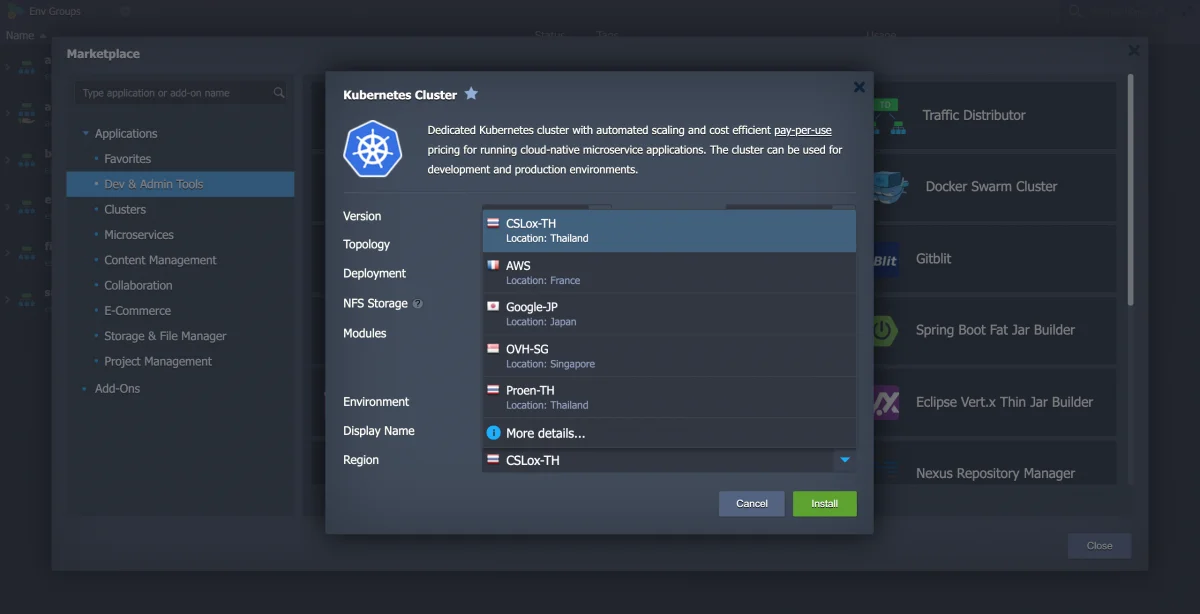Click the Singapore flag of OVH-SG option
Screen dimensions: 1200x614
[x=493, y=349]
